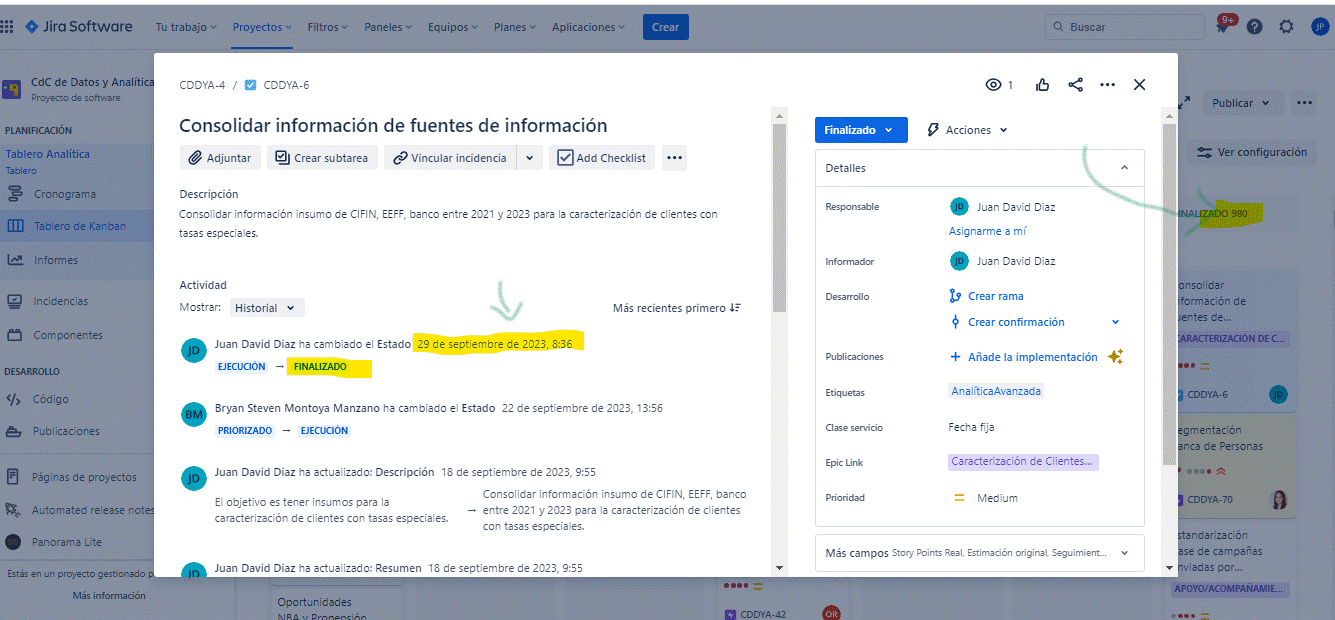Image resolution: width=1335 pixels, height=620 pixels.
Task: Click the Medium priority value
Action: point(997,498)
